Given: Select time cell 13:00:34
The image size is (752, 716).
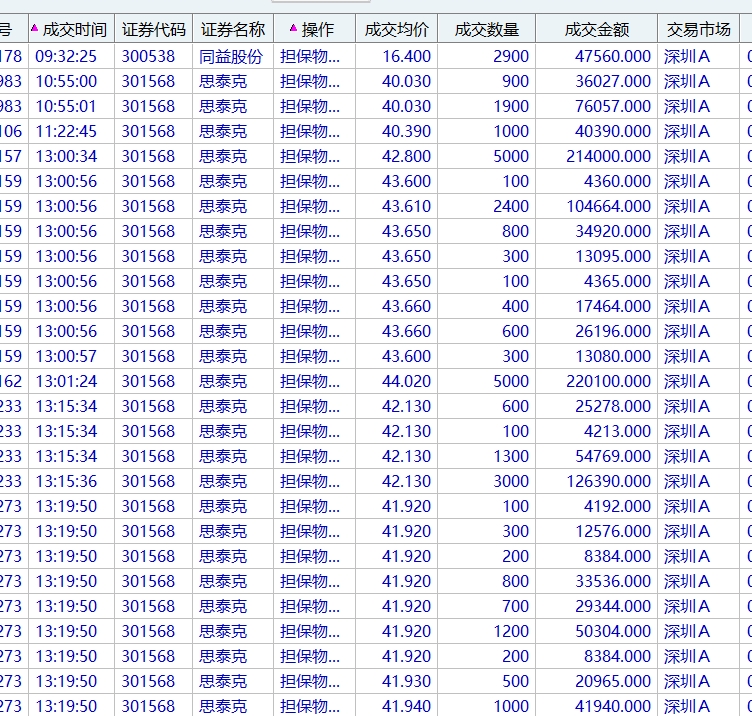Looking at the screenshot, I should coord(66,156).
